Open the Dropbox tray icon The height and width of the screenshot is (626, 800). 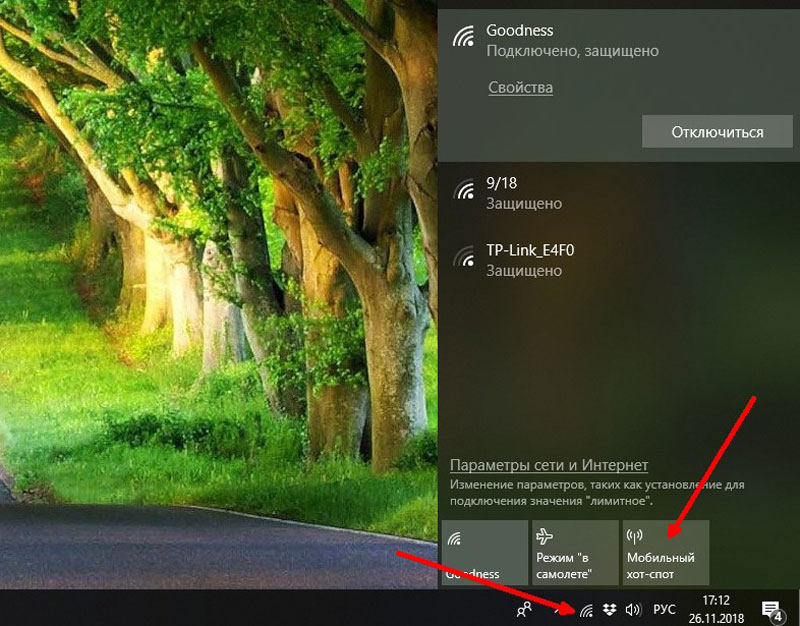609,609
